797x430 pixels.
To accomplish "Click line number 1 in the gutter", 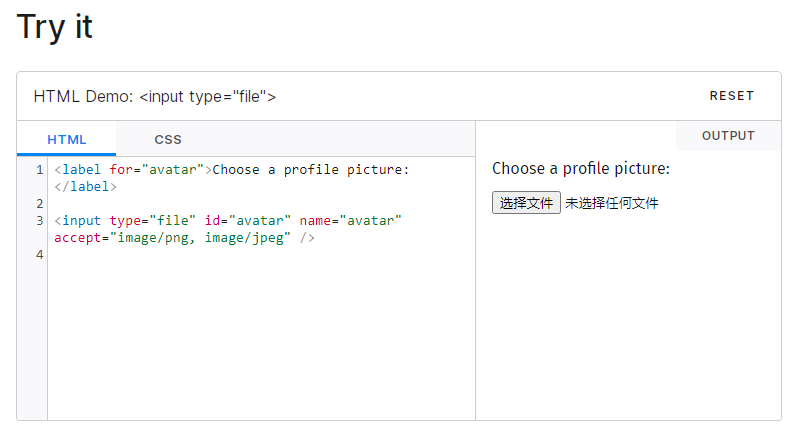I will click(39, 170).
